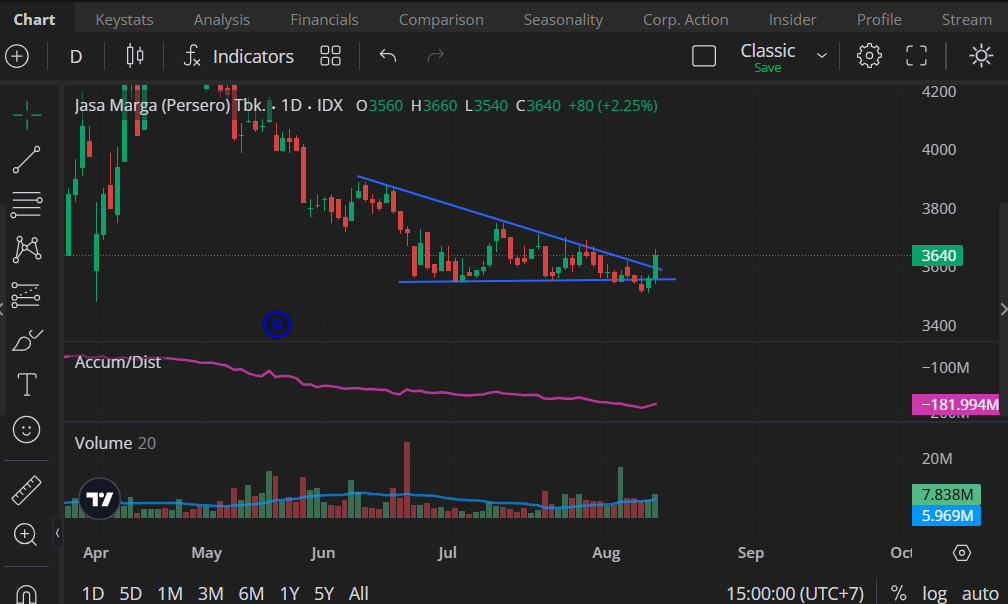Open the Financials tab
The height and width of the screenshot is (604, 1008).
coord(325,20)
